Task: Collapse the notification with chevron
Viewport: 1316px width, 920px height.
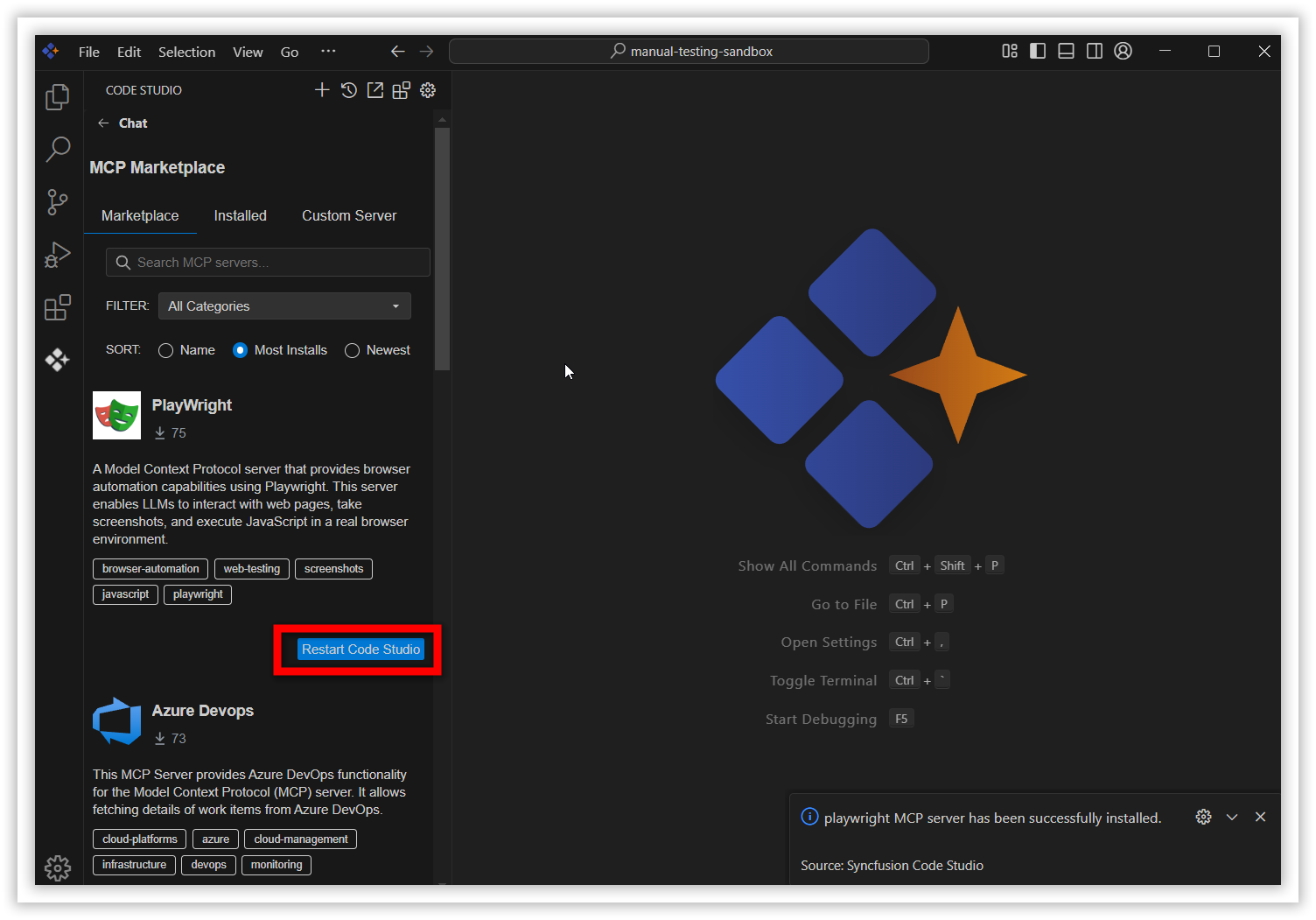Action: pos(1232,817)
